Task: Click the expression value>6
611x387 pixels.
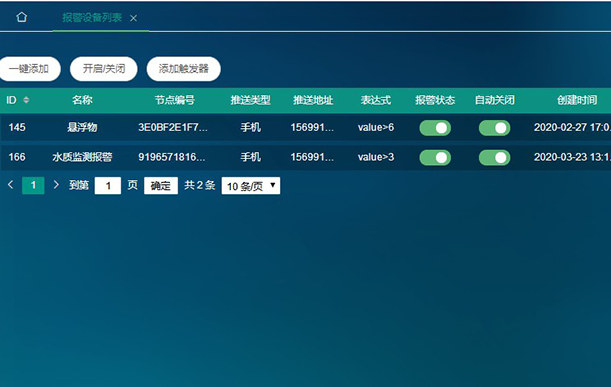Action: 376,127
